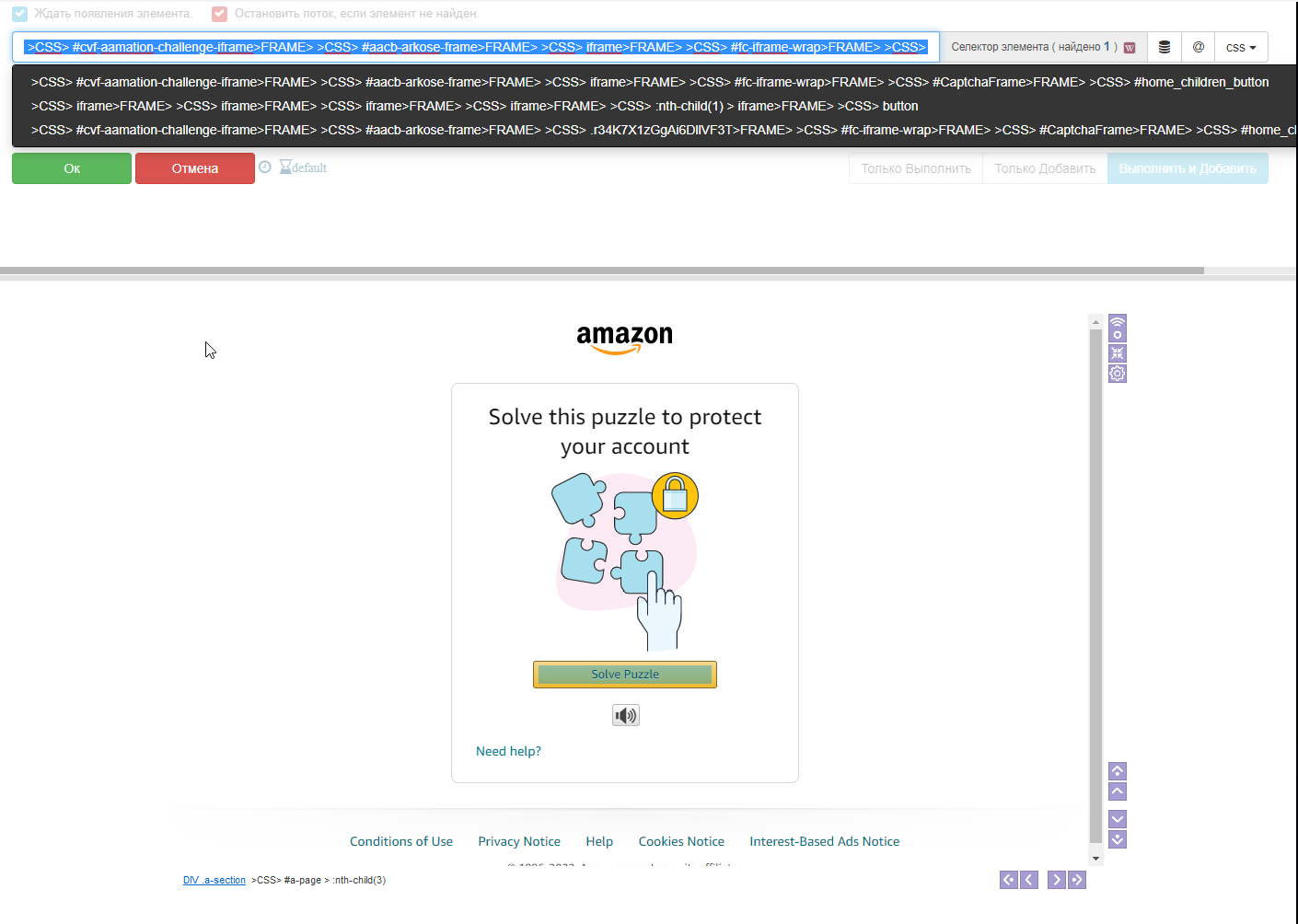Confirm with the green Ок button
This screenshot has width=1298, height=924.
tap(72, 168)
